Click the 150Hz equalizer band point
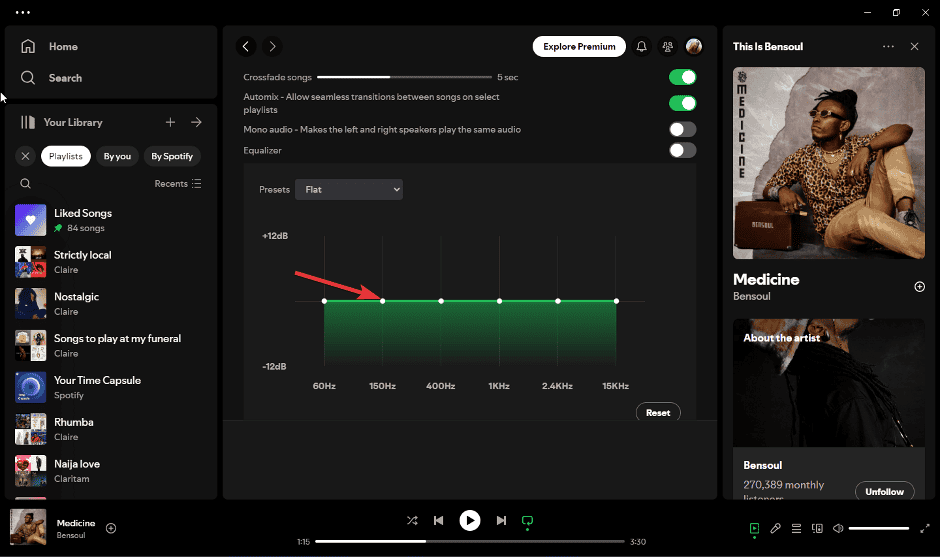The height and width of the screenshot is (557, 940). point(382,301)
